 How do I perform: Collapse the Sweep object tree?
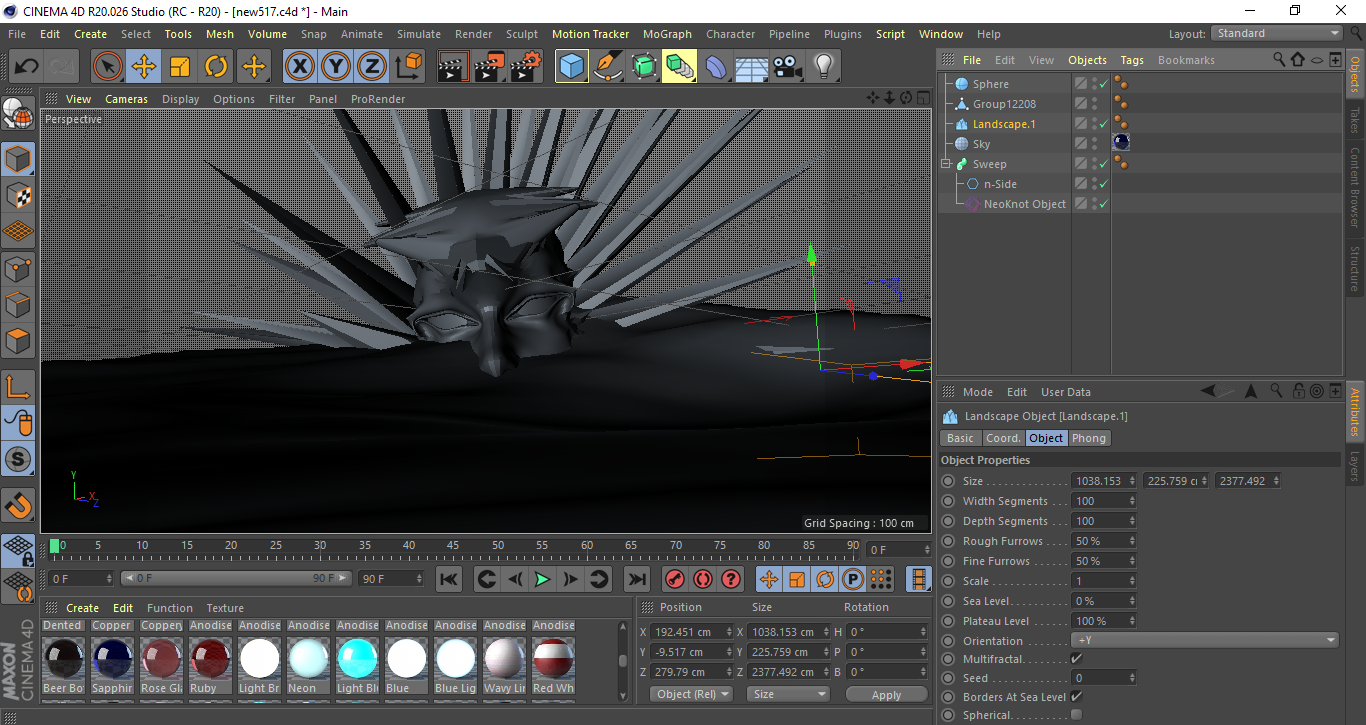click(x=945, y=164)
